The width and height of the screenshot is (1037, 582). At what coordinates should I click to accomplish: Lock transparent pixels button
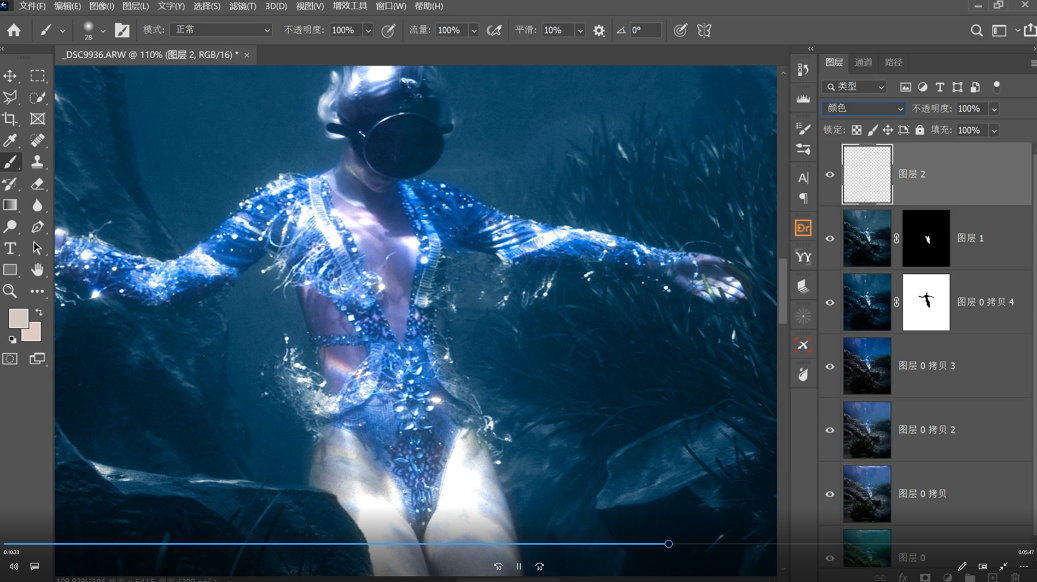[x=856, y=130]
